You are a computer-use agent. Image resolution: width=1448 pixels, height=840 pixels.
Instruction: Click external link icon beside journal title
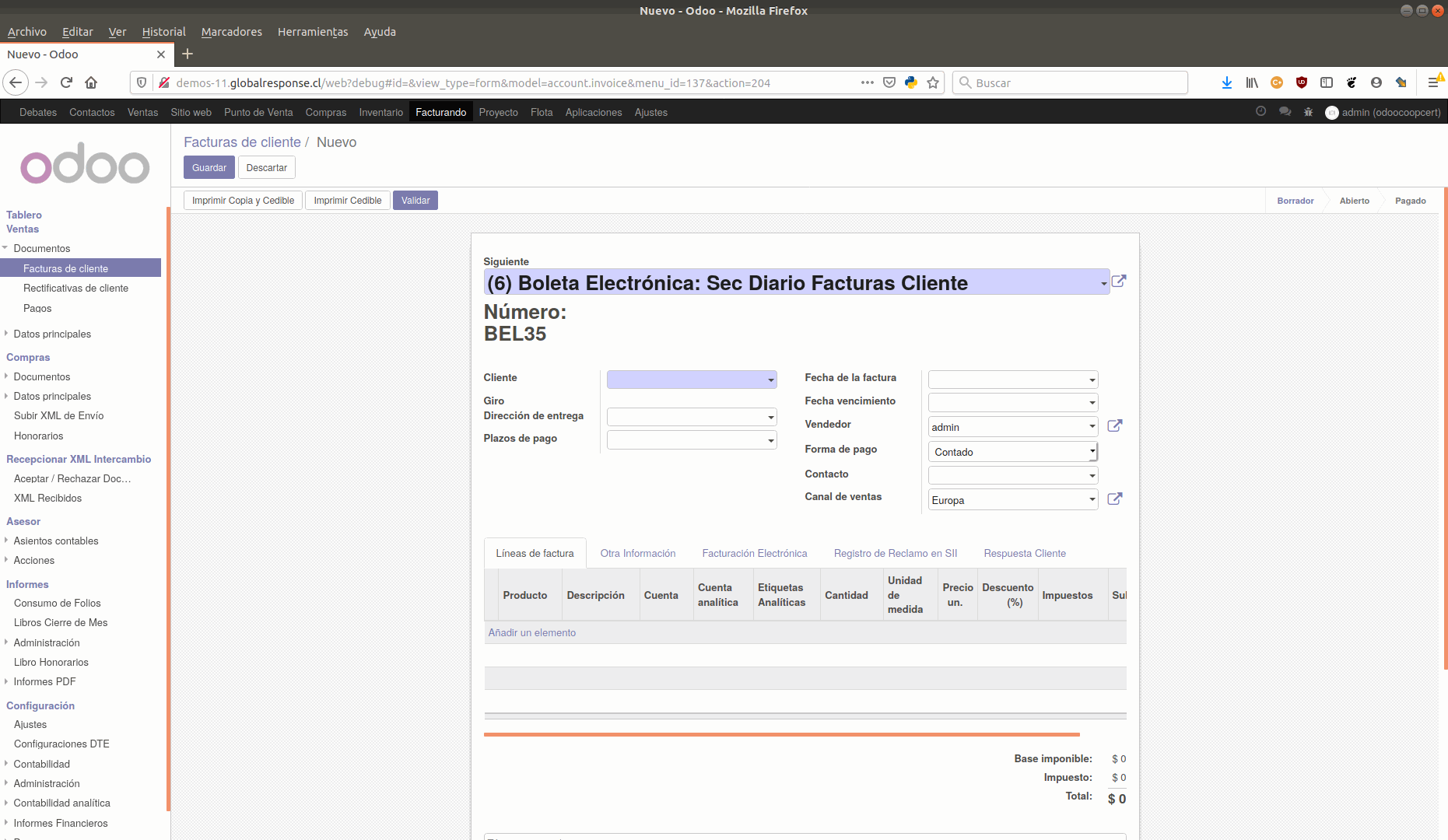pyautogui.click(x=1118, y=282)
